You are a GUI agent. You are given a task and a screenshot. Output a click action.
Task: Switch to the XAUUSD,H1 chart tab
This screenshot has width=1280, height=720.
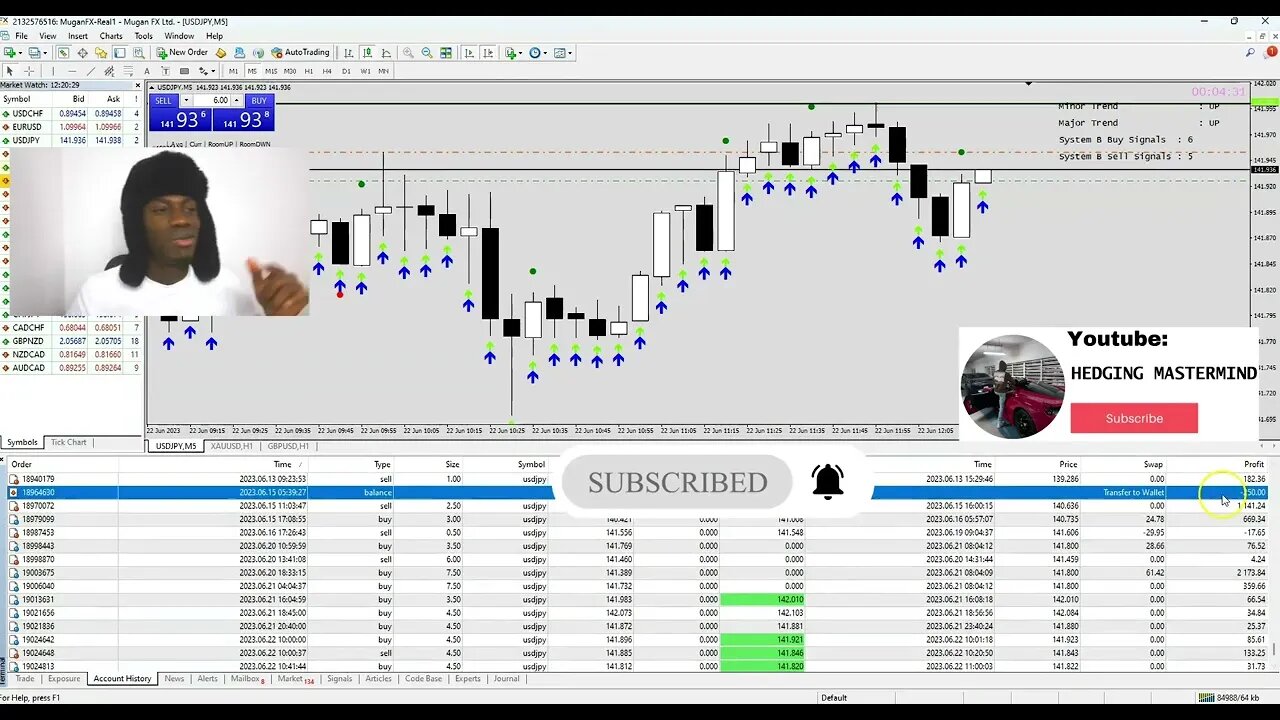coord(232,446)
